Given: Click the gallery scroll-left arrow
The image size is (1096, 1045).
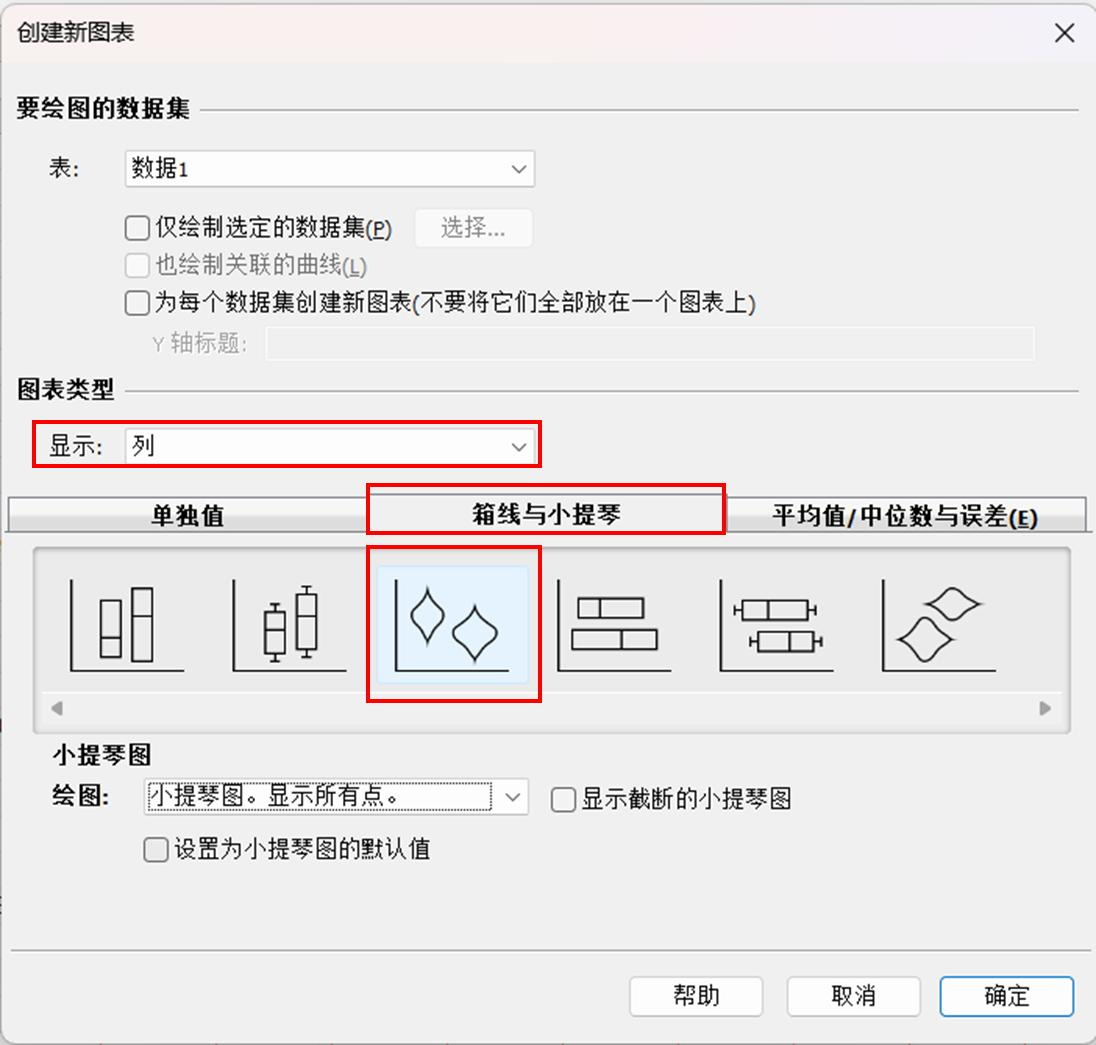Looking at the screenshot, I should [57, 708].
